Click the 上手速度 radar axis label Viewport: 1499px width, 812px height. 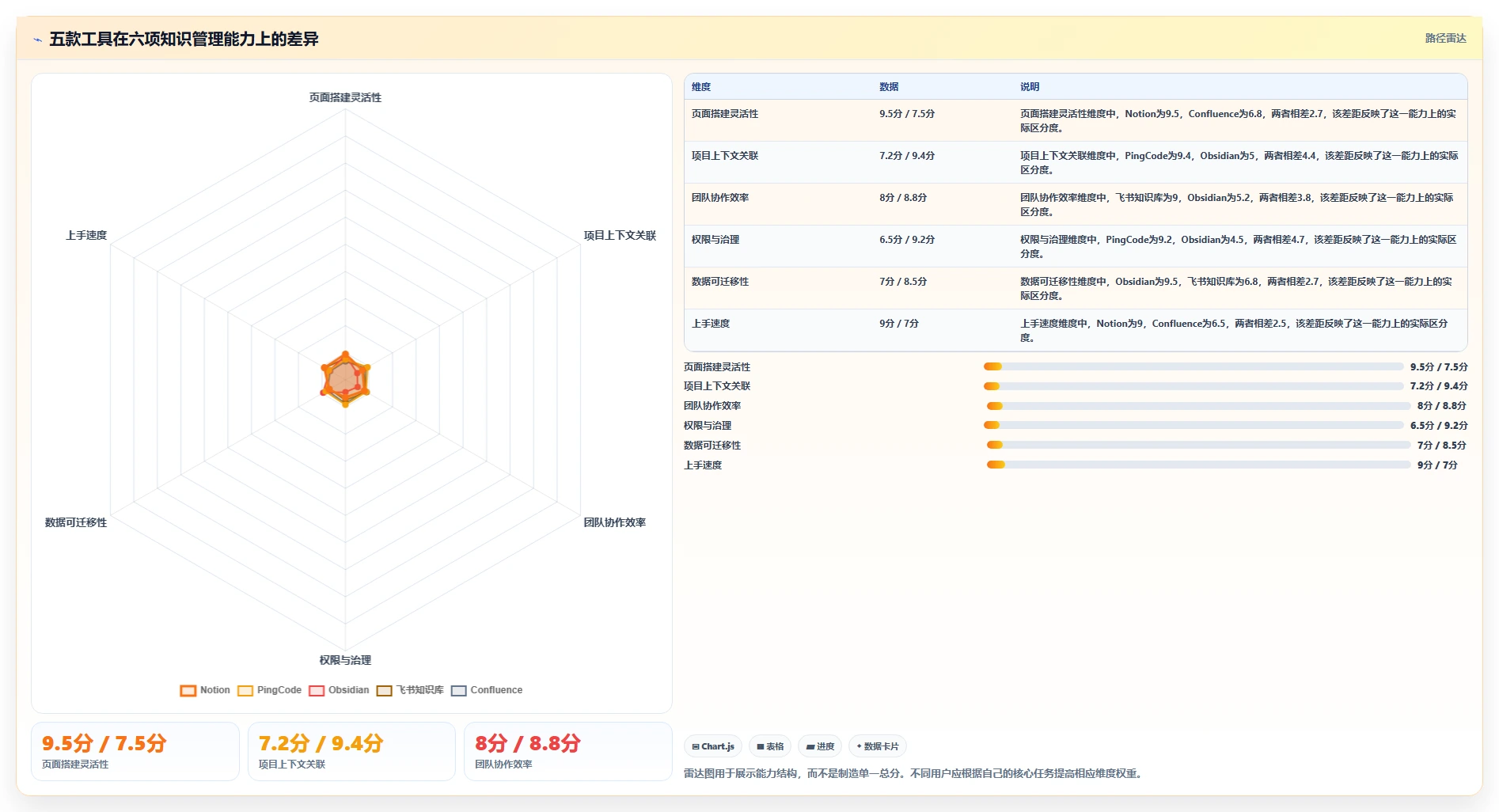click(86, 236)
